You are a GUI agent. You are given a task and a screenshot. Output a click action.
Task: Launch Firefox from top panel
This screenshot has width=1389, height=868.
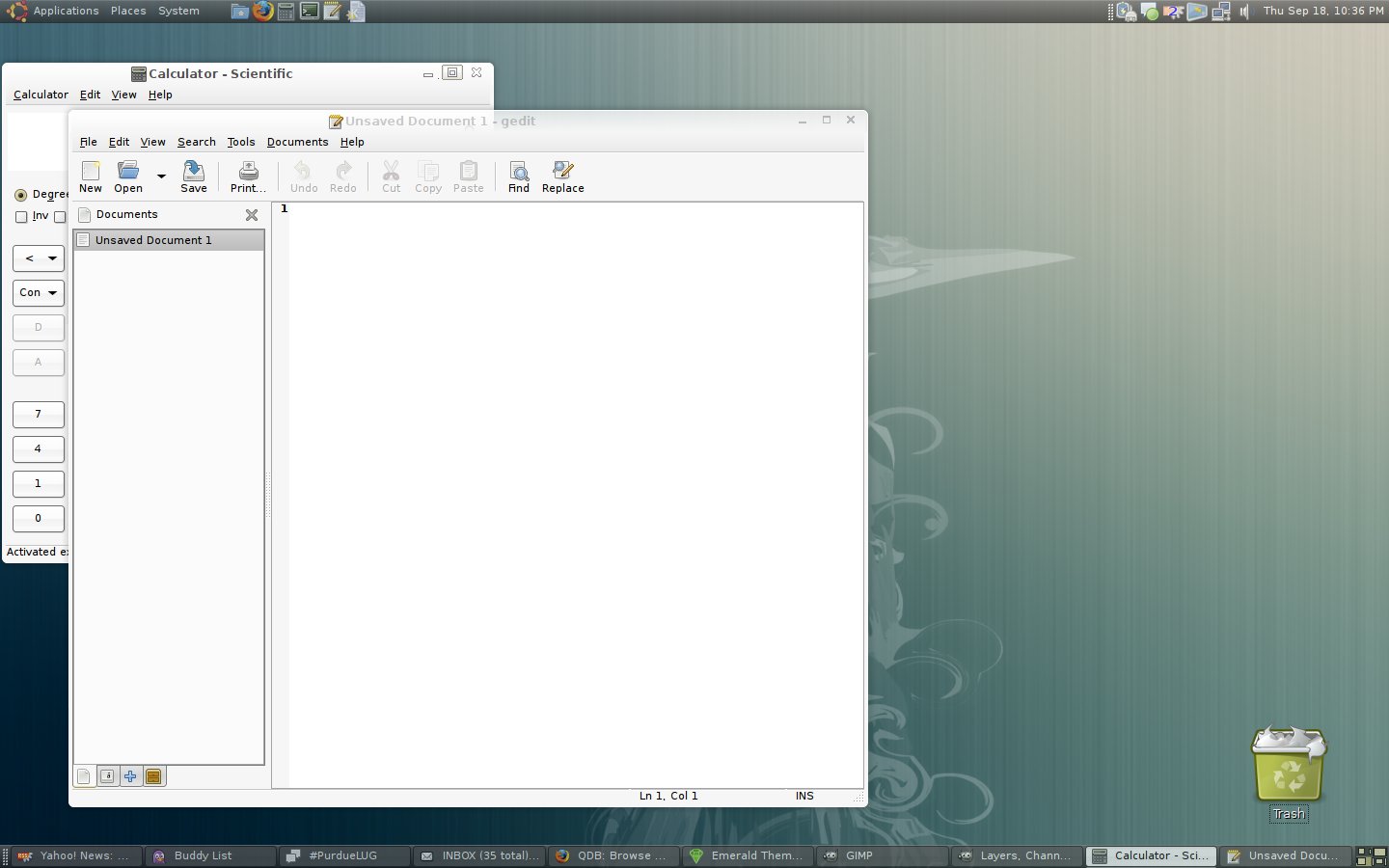pyautogui.click(x=263, y=12)
